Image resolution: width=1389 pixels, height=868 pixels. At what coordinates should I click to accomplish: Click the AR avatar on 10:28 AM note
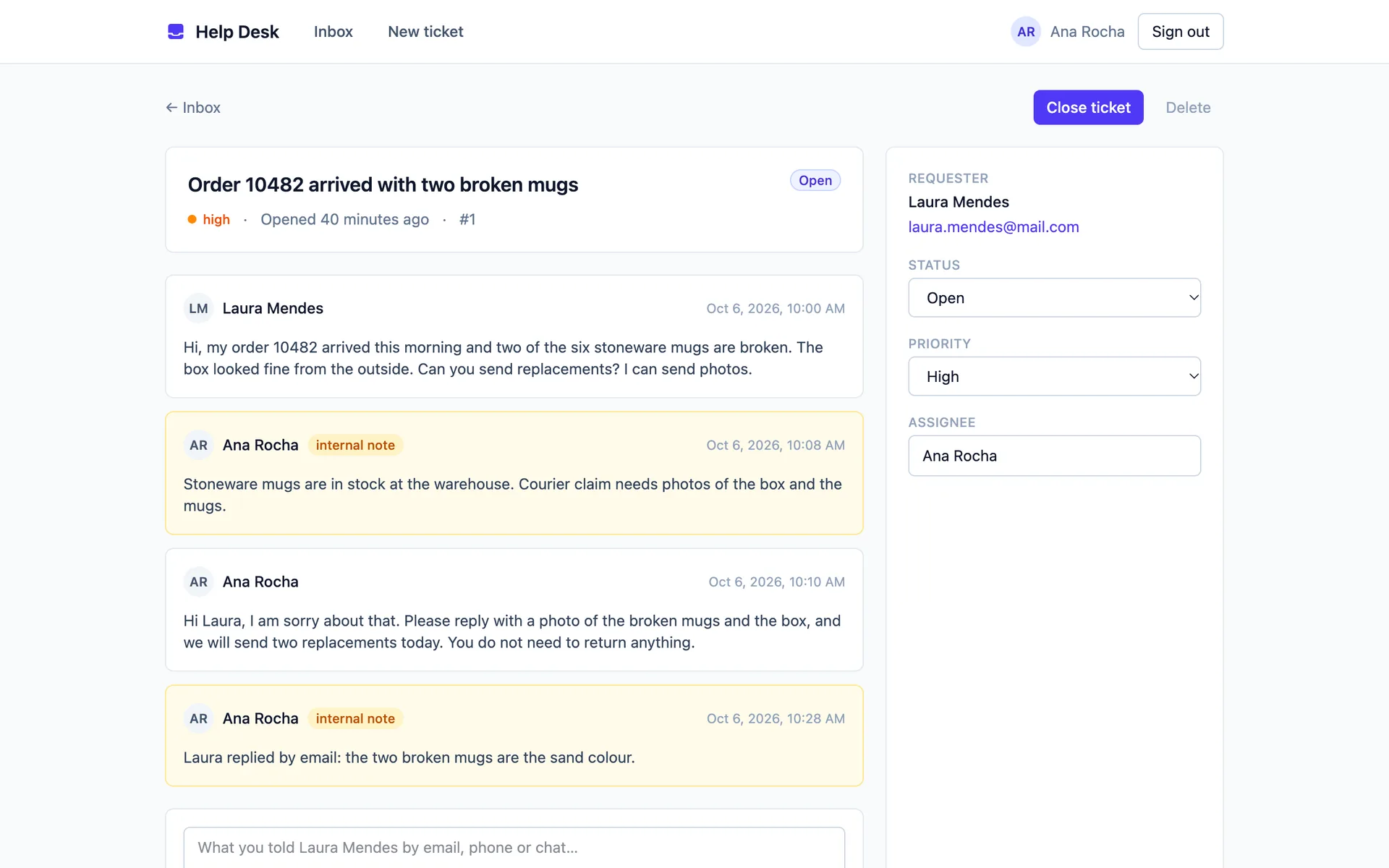(198, 718)
